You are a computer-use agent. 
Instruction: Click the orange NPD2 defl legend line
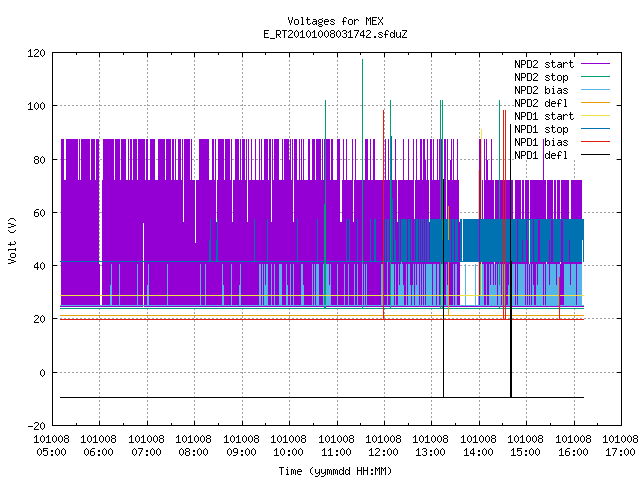[595, 103]
